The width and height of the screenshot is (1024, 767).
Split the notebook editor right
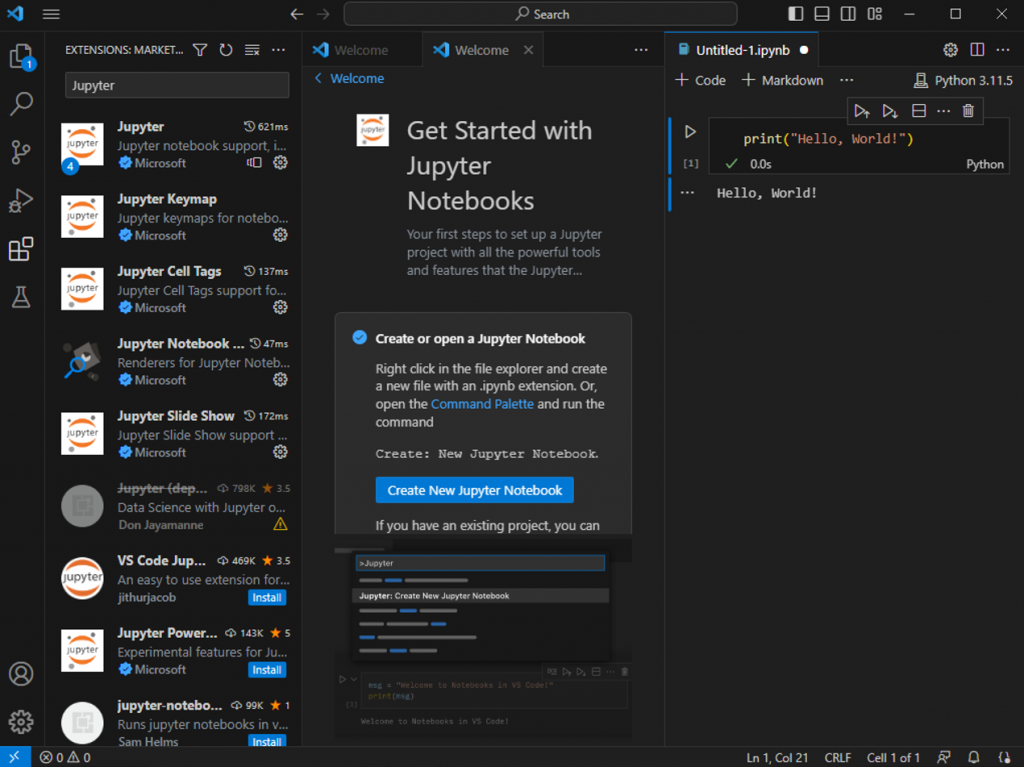977,50
